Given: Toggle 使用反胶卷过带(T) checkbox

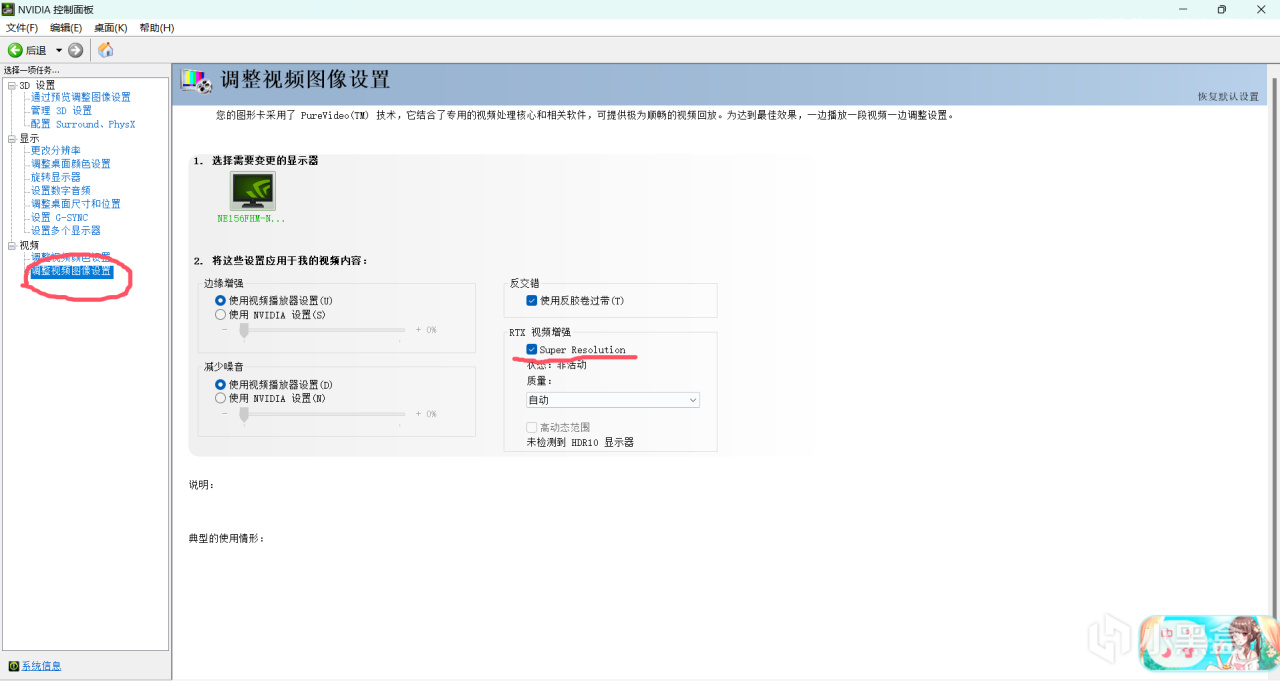Looking at the screenshot, I should tap(532, 300).
